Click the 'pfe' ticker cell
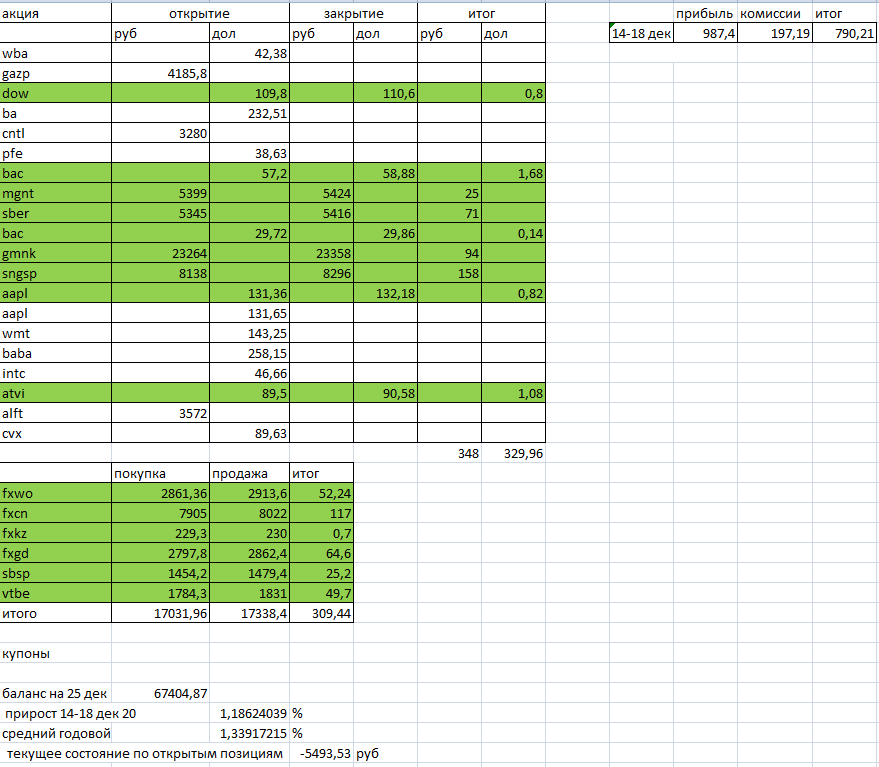The height and width of the screenshot is (767, 879). pos(55,153)
